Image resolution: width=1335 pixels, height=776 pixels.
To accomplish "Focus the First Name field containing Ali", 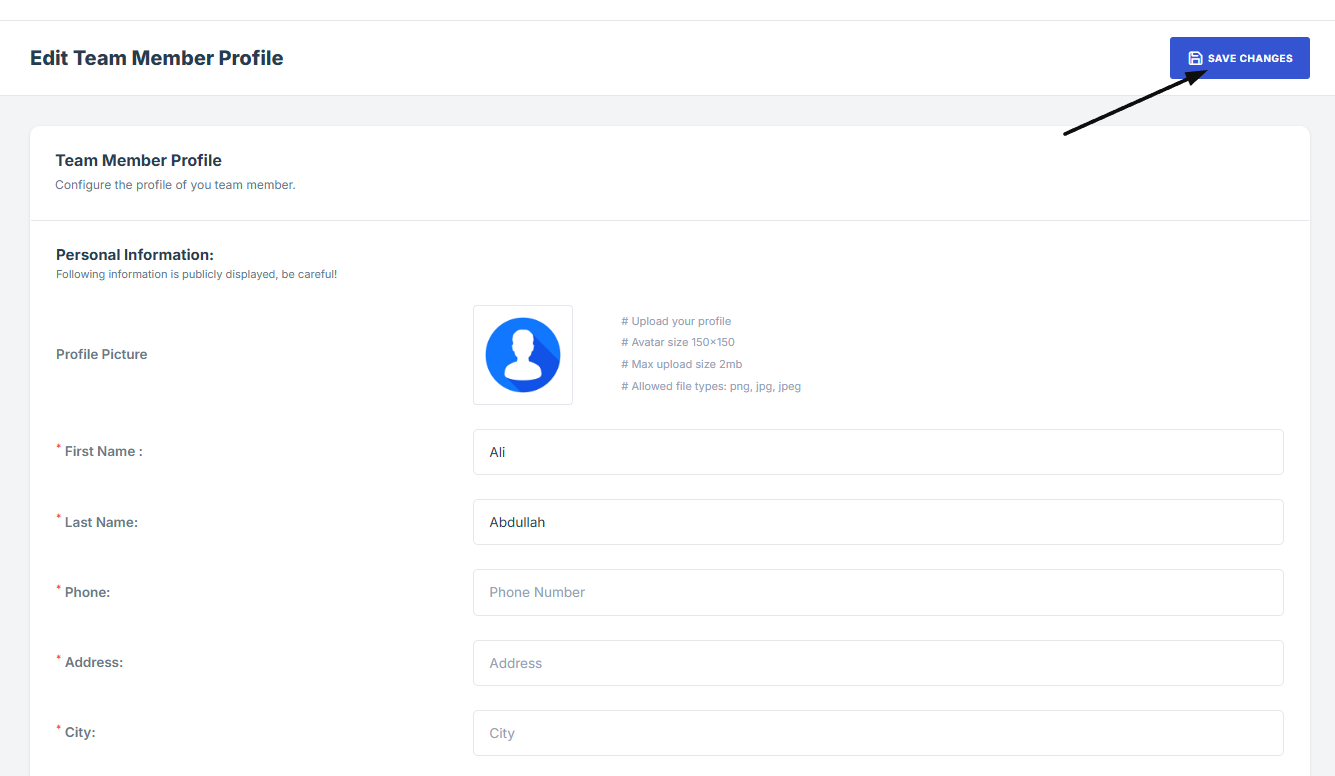I will [x=877, y=452].
